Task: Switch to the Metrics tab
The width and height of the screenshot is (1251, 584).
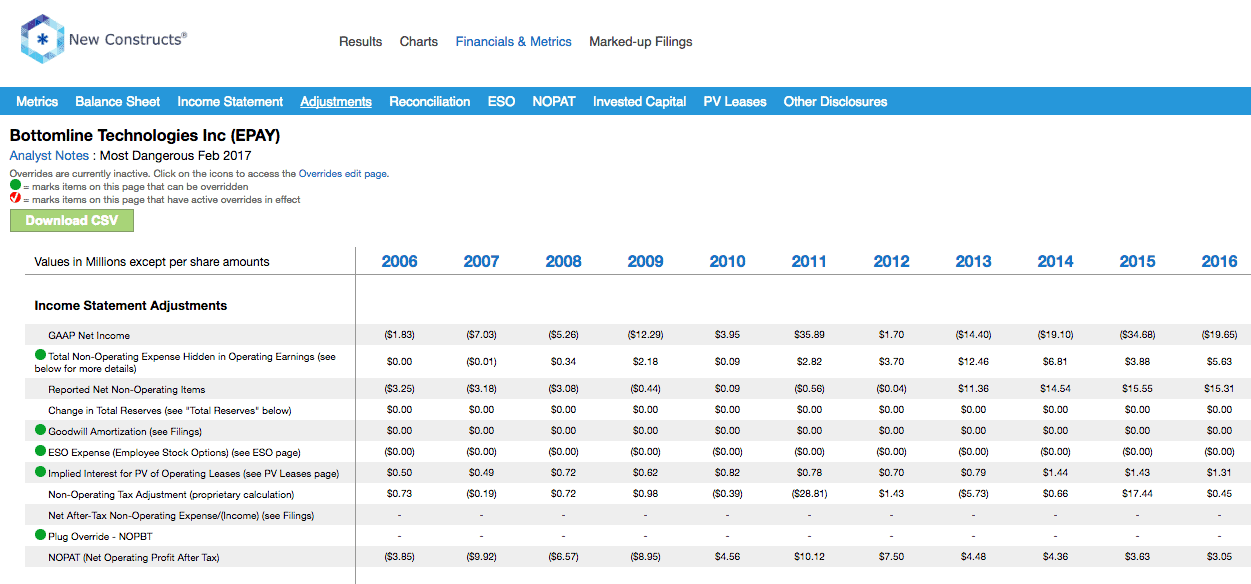Action: pyautogui.click(x=37, y=101)
